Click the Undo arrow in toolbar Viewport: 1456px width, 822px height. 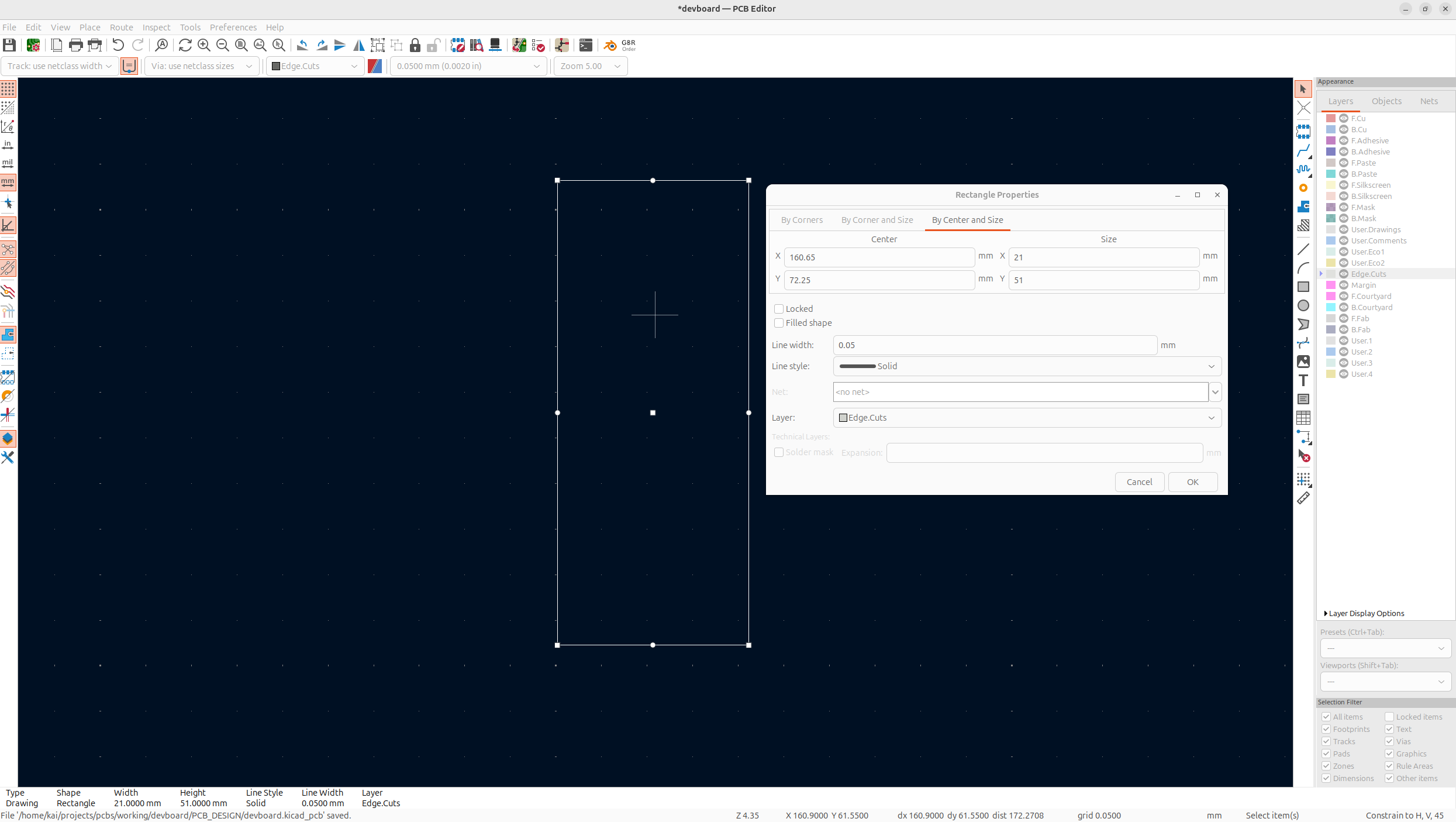coord(118,45)
